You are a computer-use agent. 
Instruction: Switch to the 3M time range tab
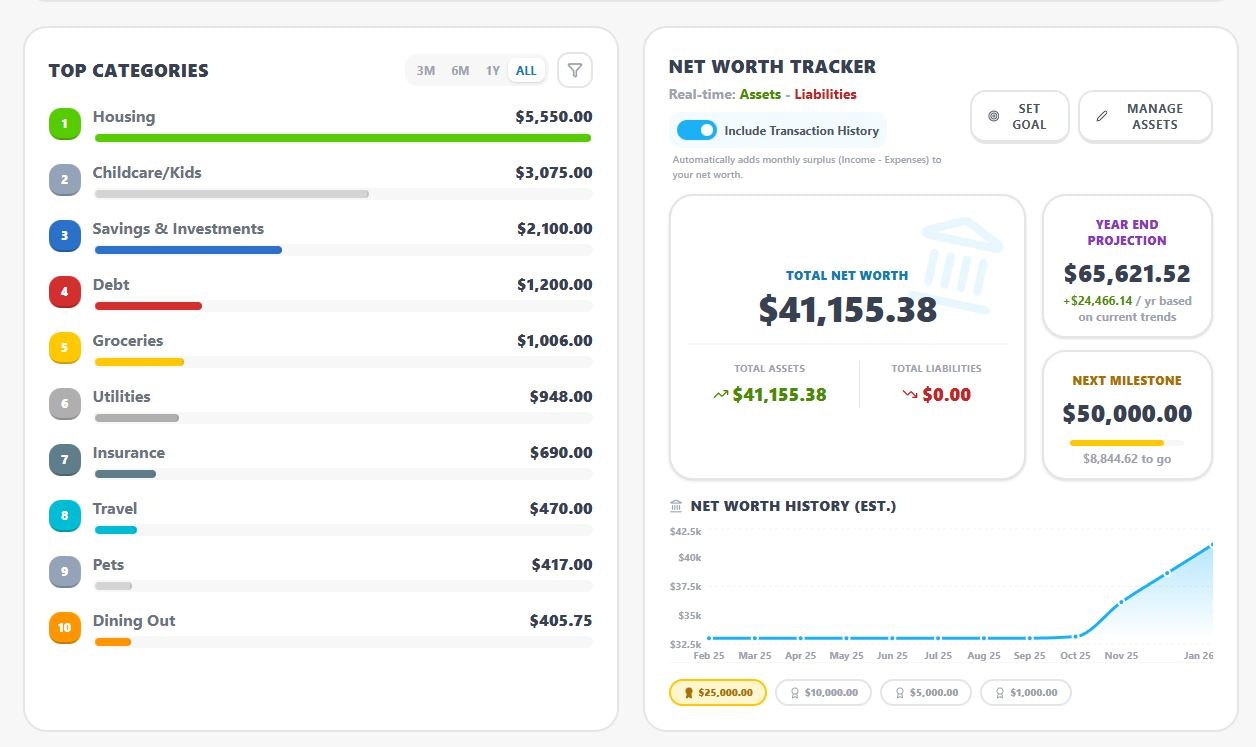pyautogui.click(x=425, y=70)
